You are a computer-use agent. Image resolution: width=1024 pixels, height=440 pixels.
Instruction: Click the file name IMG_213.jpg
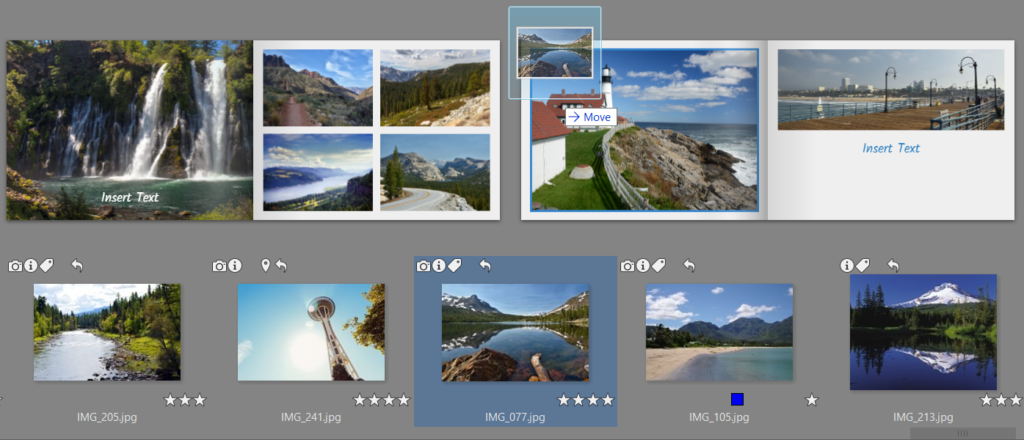coord(923,417)
